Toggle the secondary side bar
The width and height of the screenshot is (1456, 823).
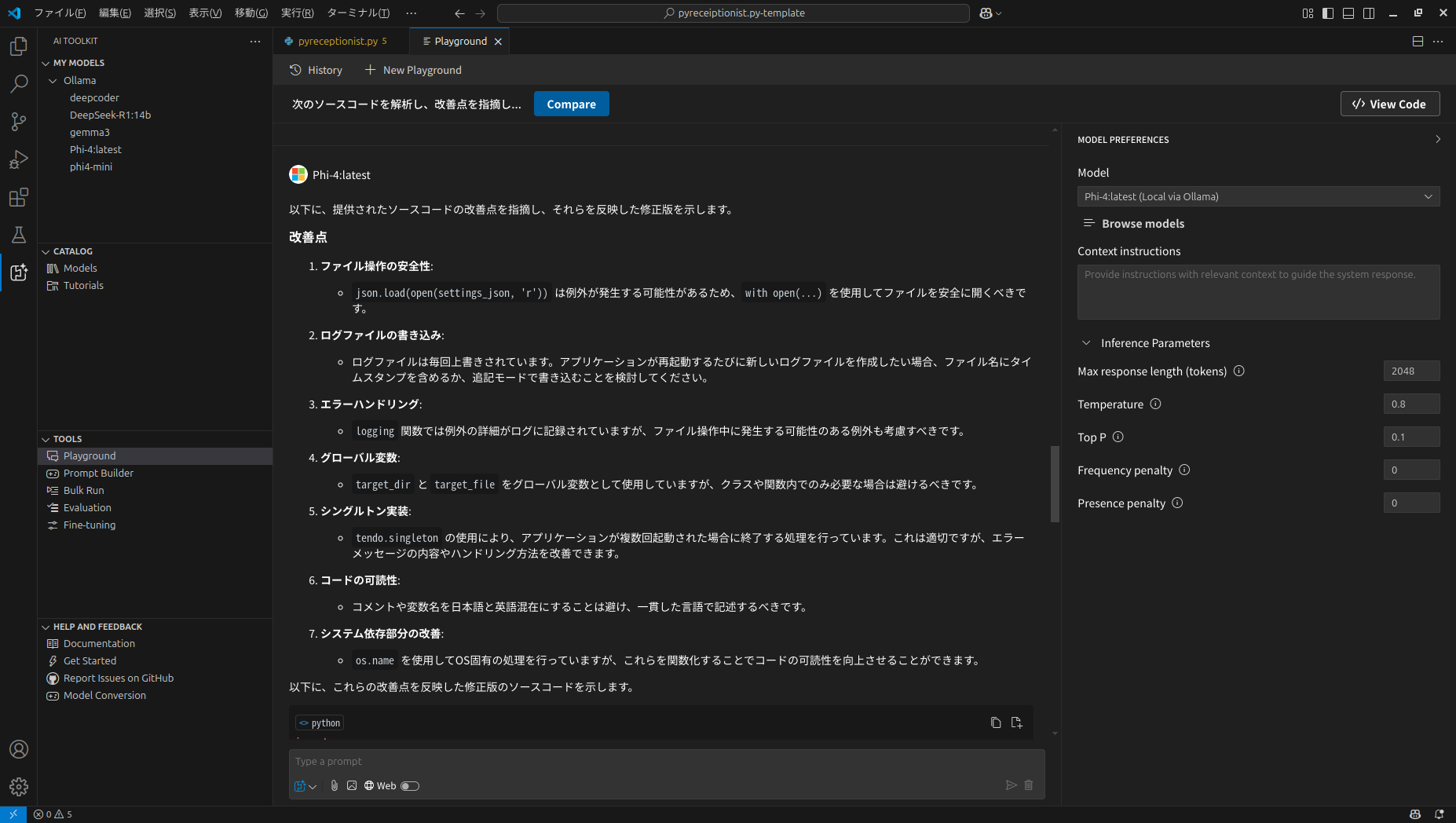[1369, 13]
